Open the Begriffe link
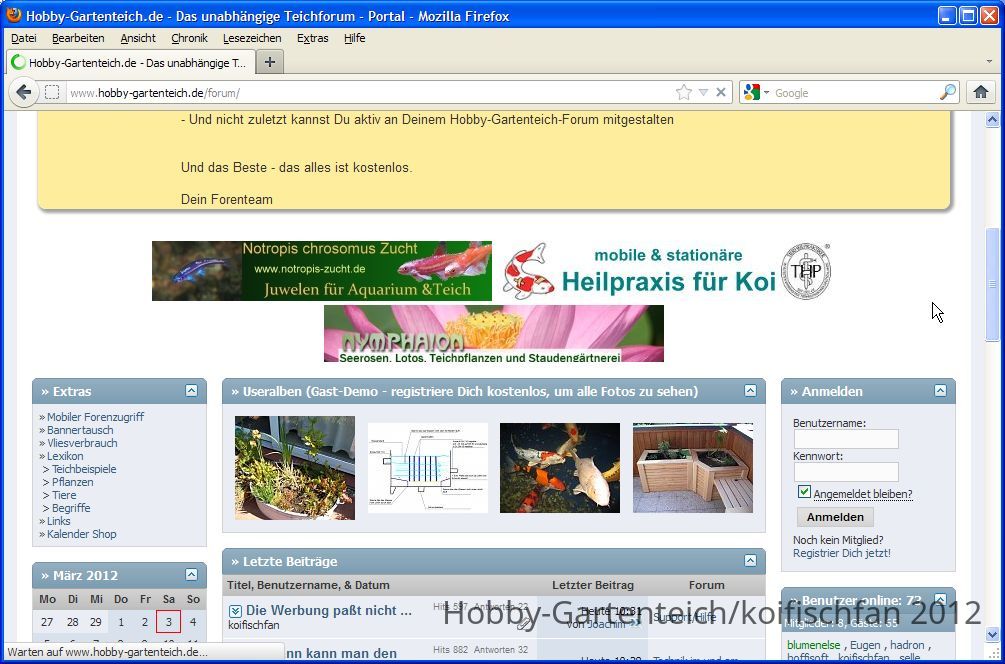1005x664 pixels. (x=71, y=508)
